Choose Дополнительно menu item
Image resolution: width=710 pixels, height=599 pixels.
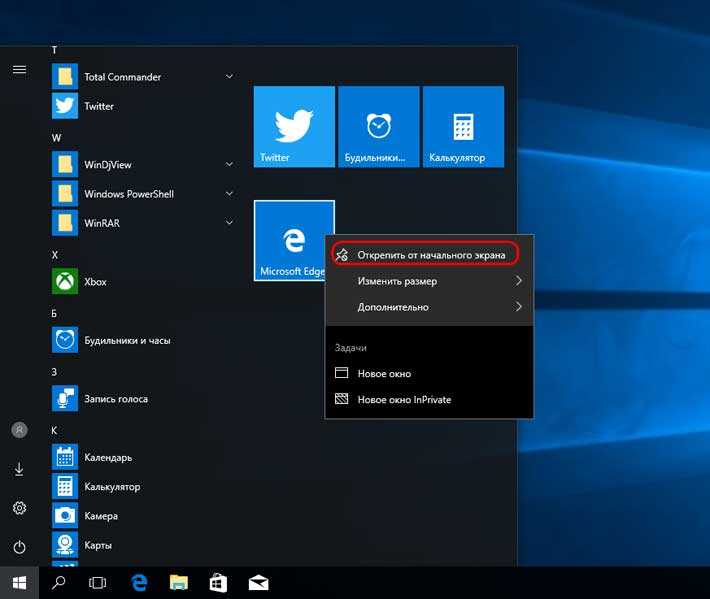coord(429,307)
